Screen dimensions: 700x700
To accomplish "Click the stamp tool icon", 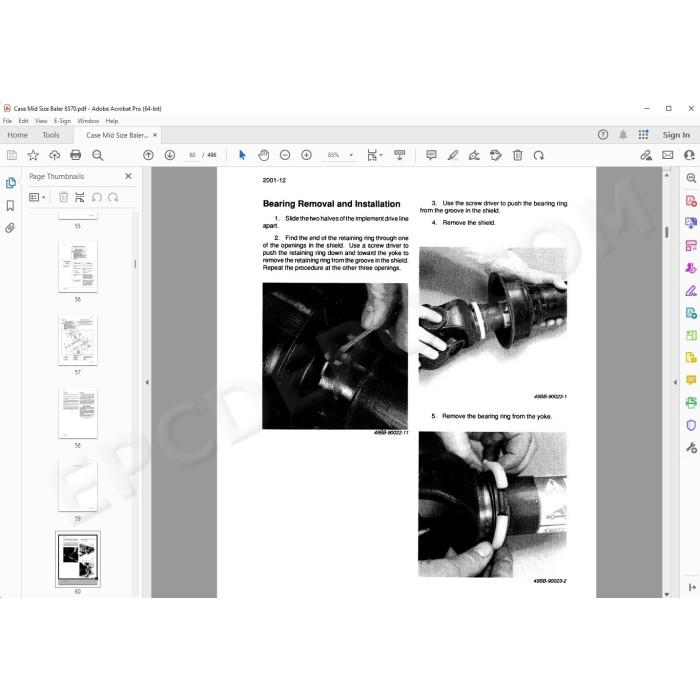I will (496, 155).
